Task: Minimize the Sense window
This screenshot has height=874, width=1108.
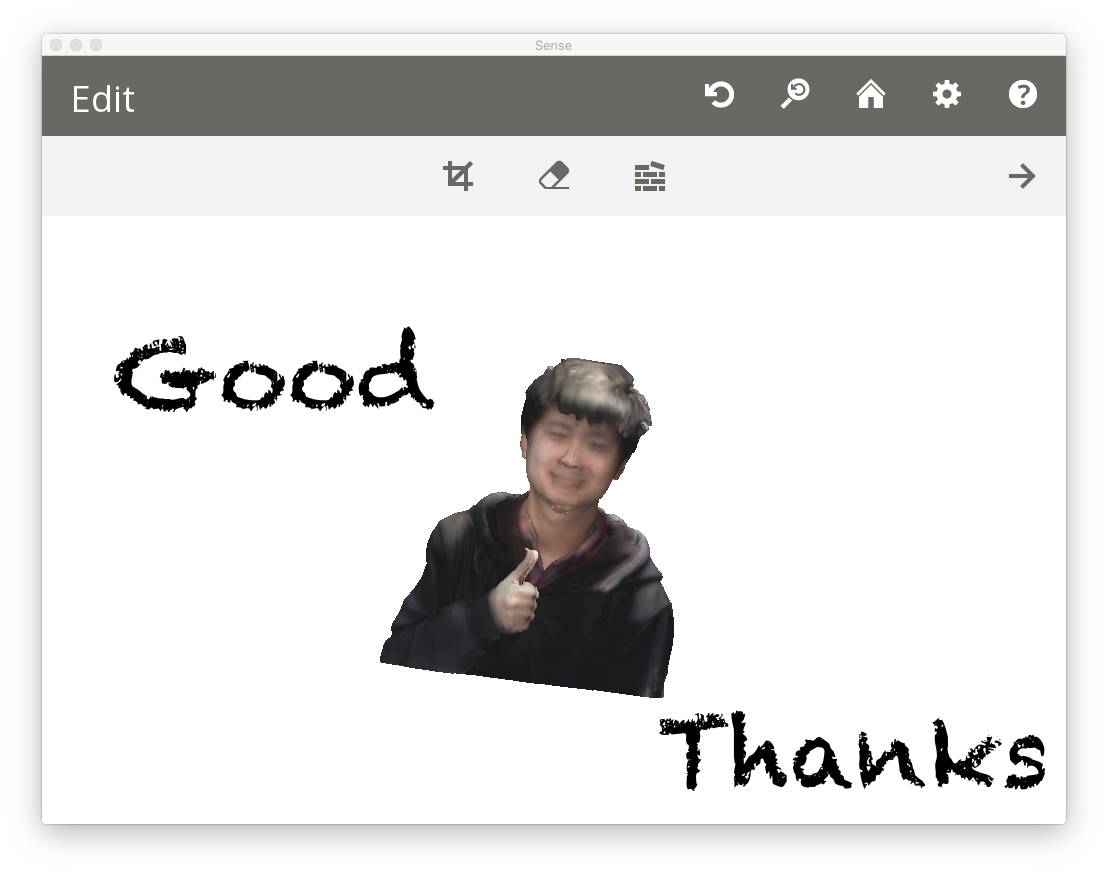Action: pos(76,45)
